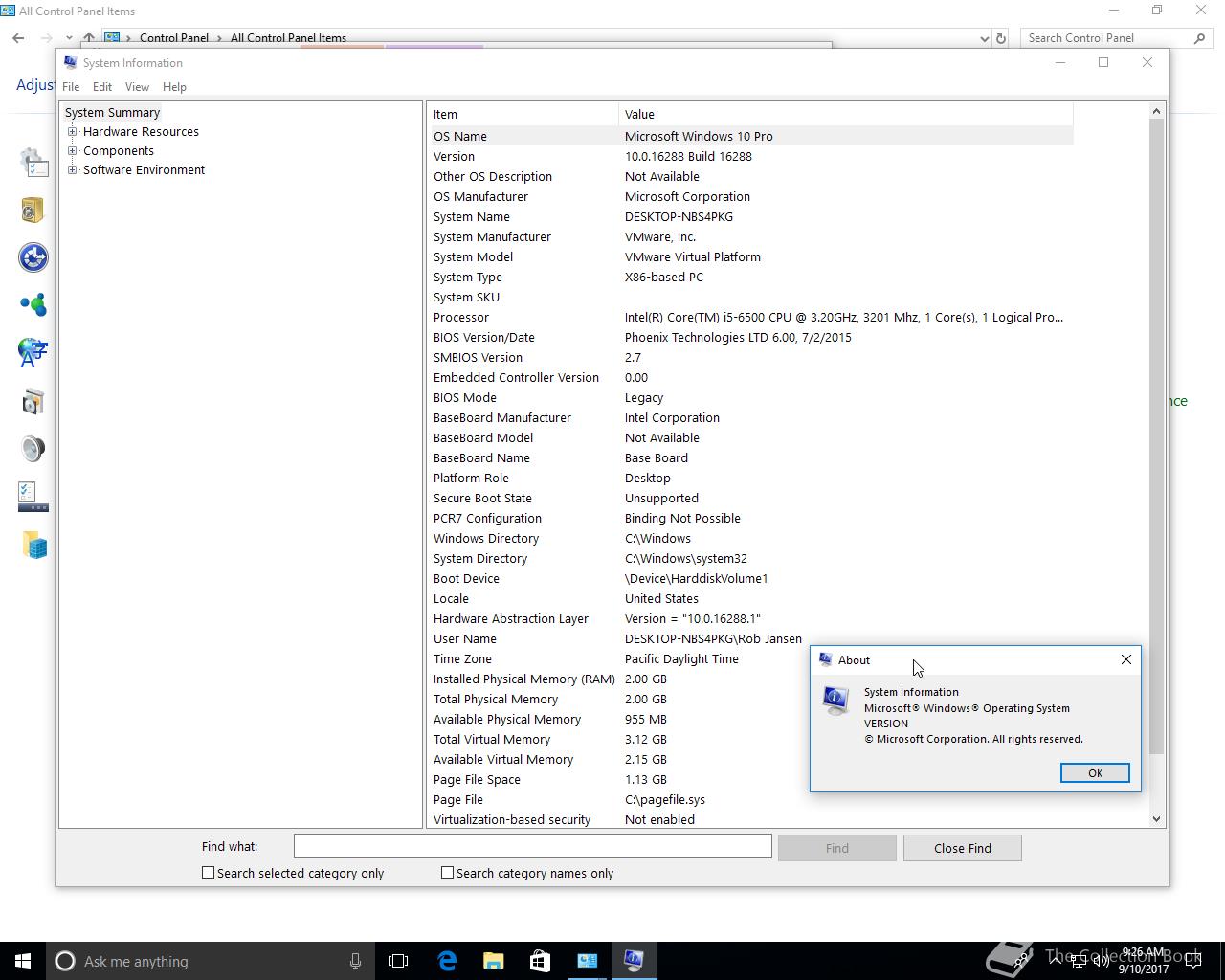
Task: Click the Item column header
Action: tap(523, 114)
